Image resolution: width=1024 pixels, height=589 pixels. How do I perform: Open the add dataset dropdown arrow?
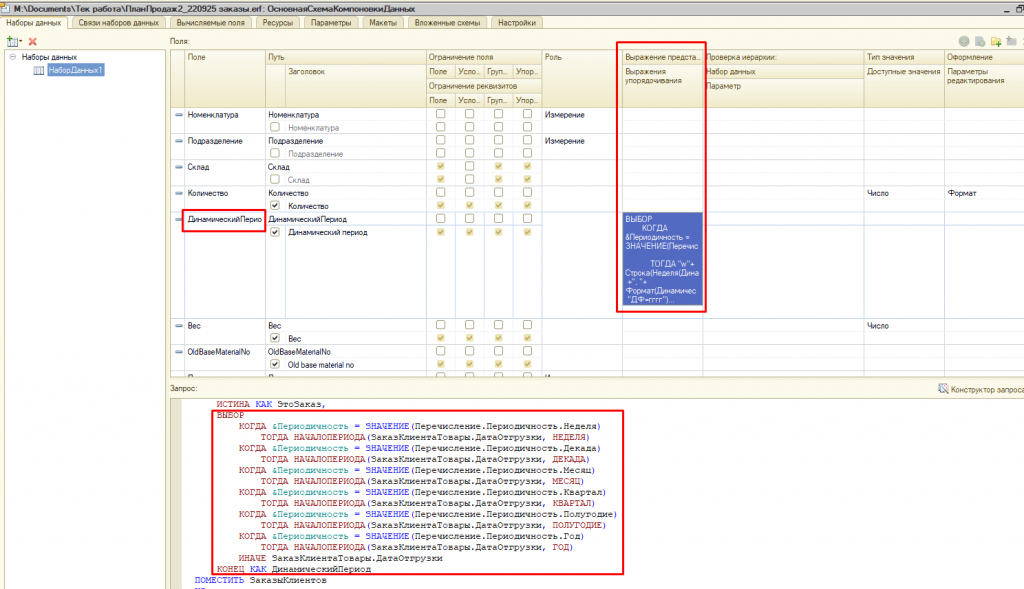pos(20,41)
